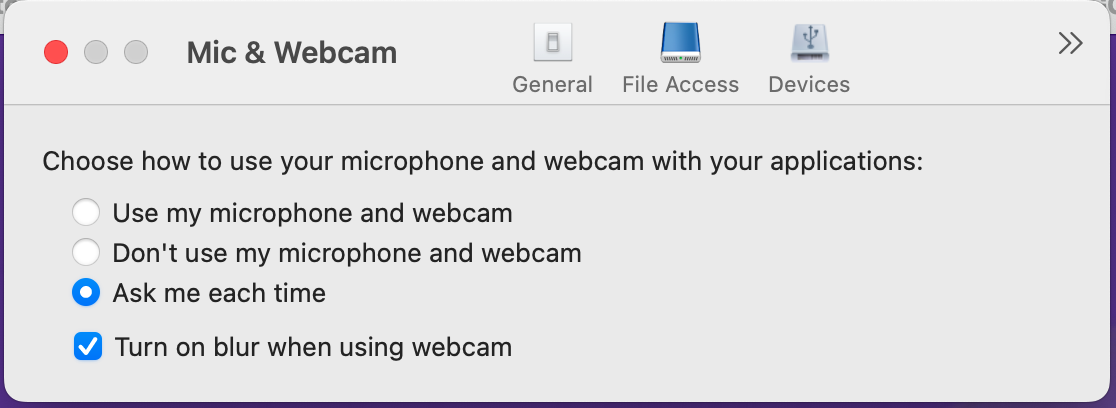The height and width of the screenshot is (408, 1116).
Task: Choose the "Don't use my microphone and webcam" radio button
Action: point(86,253)
